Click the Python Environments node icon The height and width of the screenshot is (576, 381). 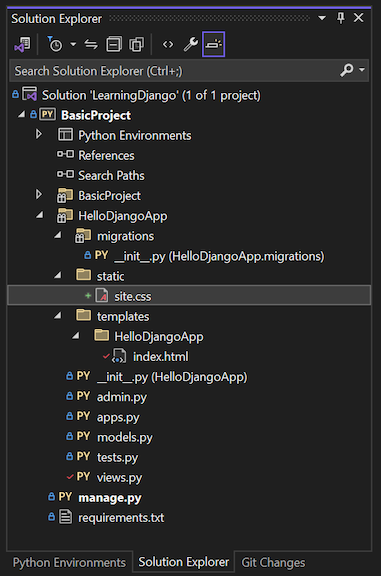65,135
